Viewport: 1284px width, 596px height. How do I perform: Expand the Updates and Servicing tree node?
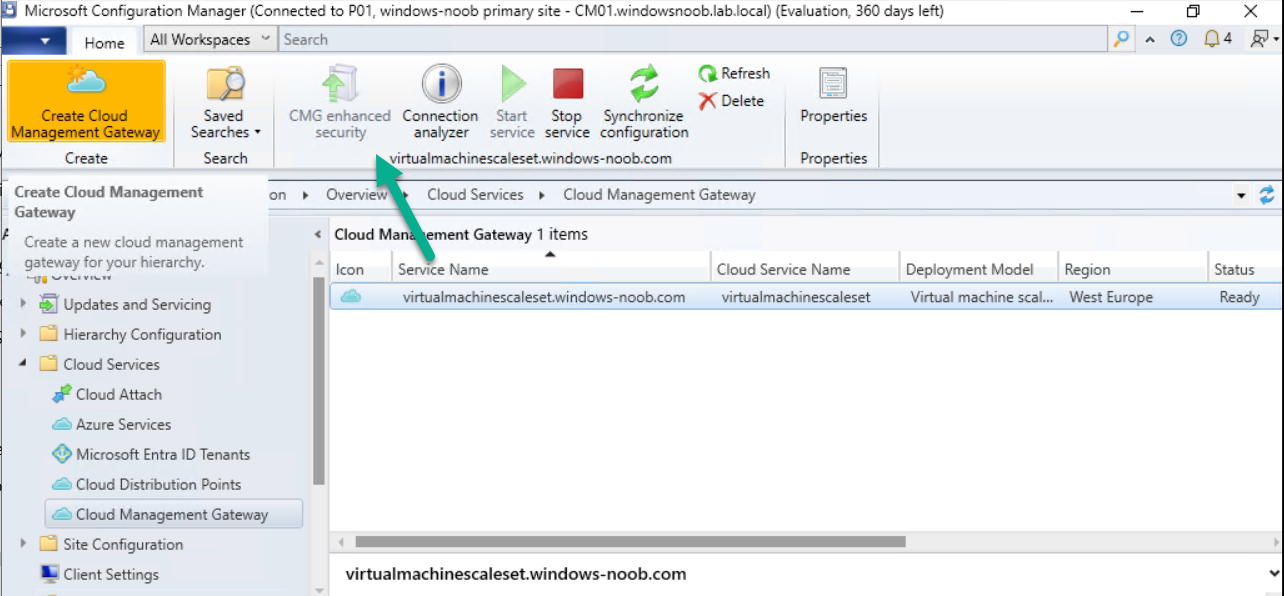tap(23, 304)
